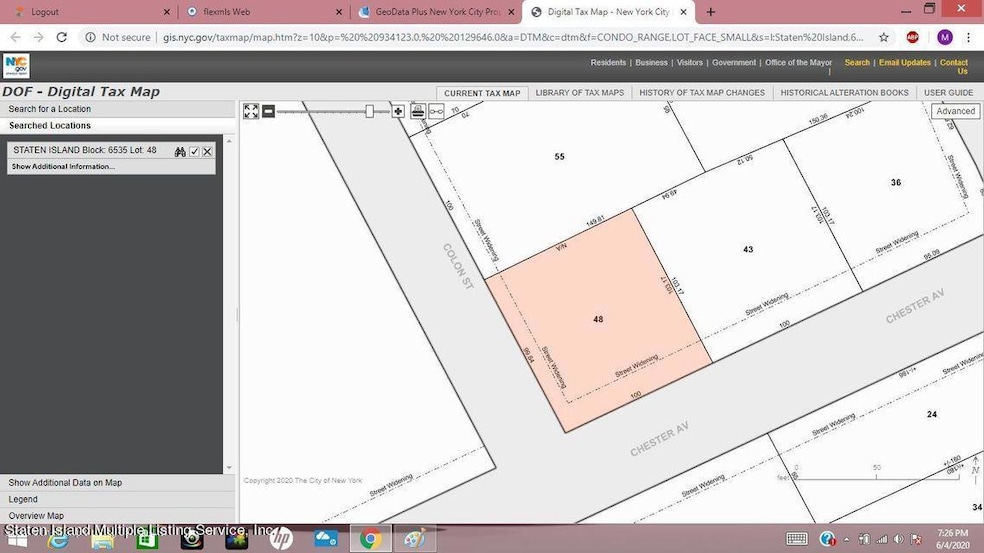Click the Advanced button
This screenshot has width=984, height=553.
(955, 111)
